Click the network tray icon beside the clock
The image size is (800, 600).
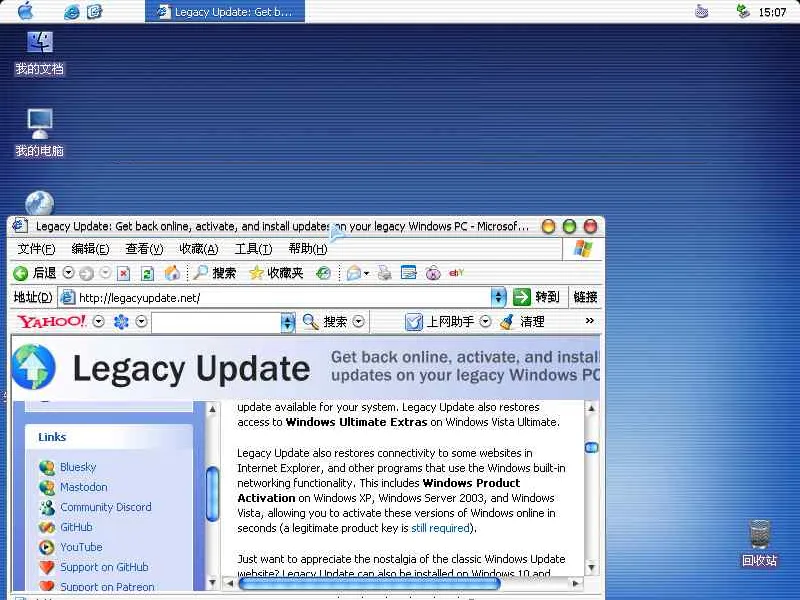pyautogui.click(x=743, y=11)
